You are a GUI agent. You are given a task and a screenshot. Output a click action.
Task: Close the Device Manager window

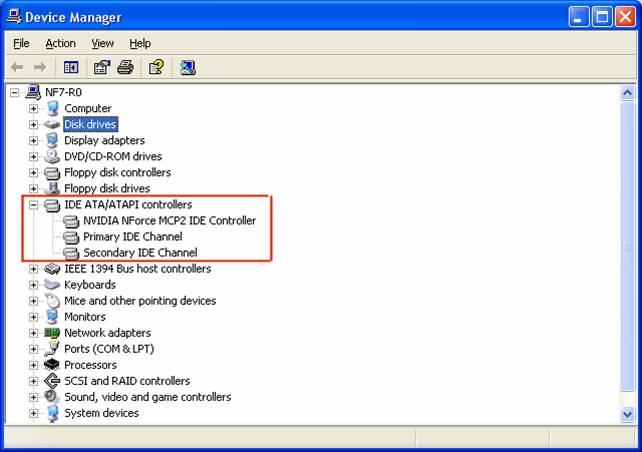[x=626, y=17]
